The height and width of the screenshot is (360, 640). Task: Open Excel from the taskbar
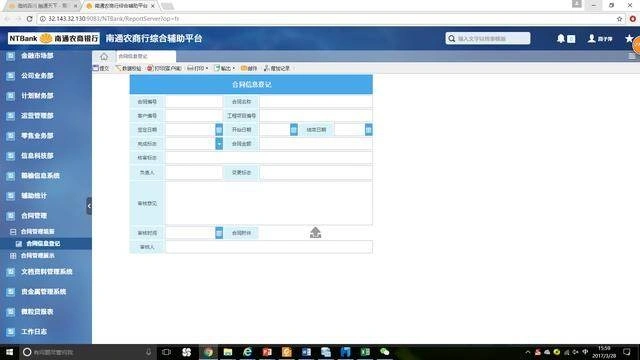365,352
